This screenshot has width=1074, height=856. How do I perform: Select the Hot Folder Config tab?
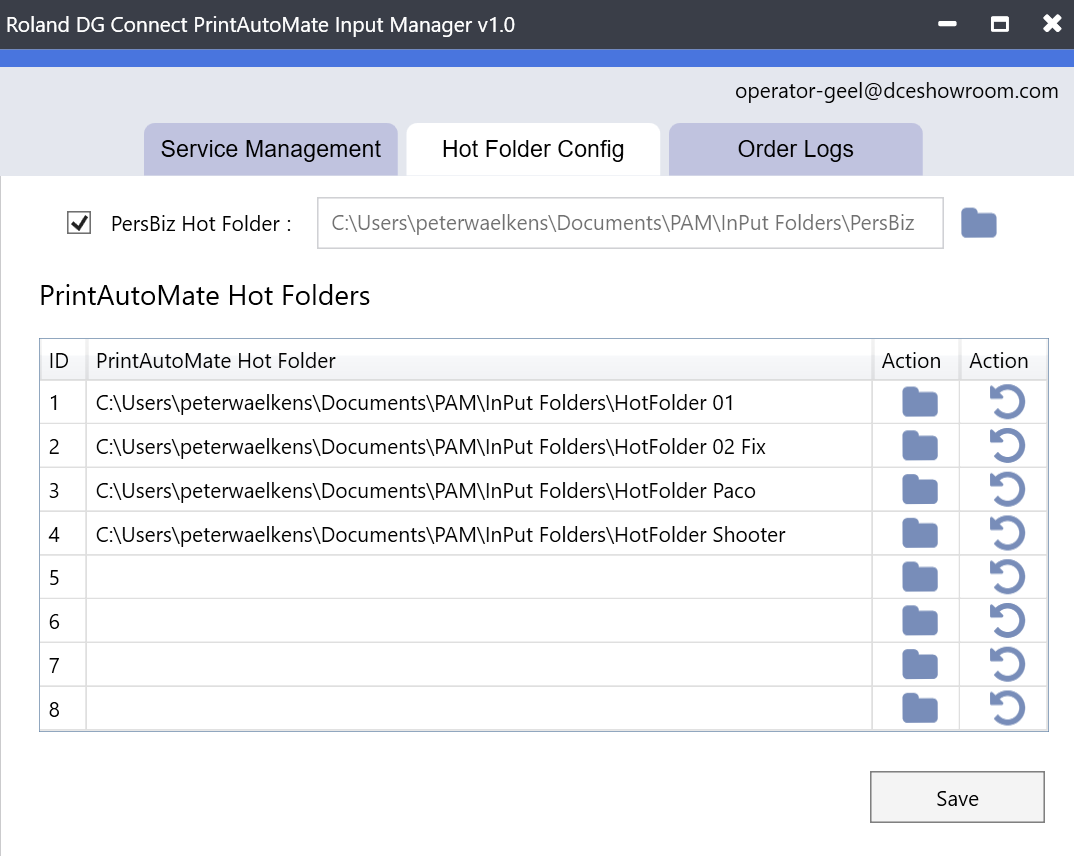click(533, 149)
